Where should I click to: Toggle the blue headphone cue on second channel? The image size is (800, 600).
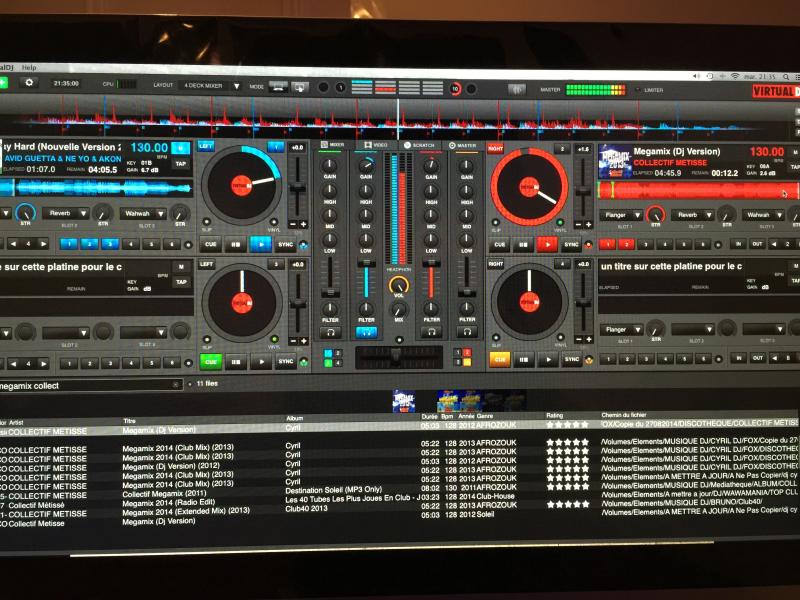click(x=366, y=333)
